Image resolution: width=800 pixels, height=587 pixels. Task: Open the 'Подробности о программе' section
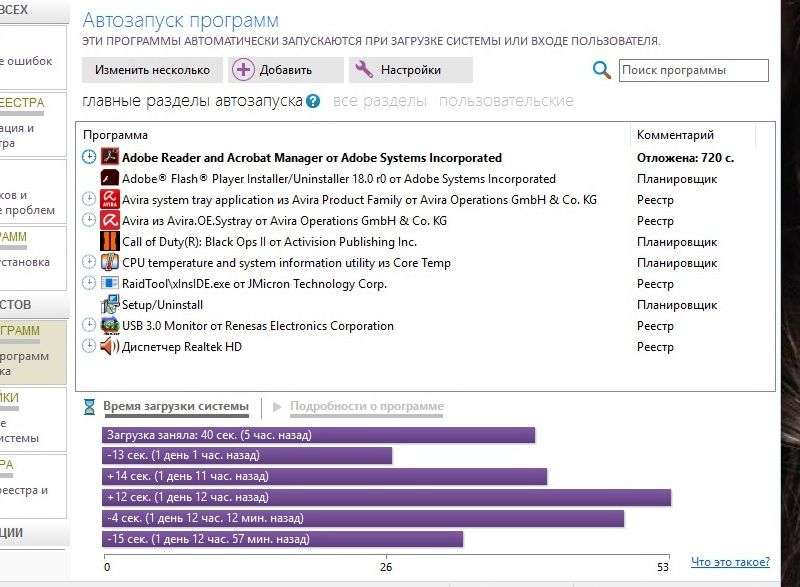366,407
